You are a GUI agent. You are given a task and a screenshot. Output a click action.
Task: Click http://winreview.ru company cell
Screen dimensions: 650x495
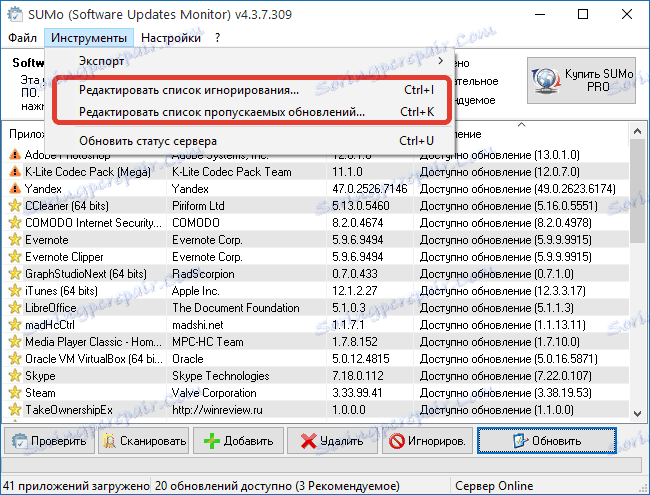pyautogui.click(x=217, y=410)
